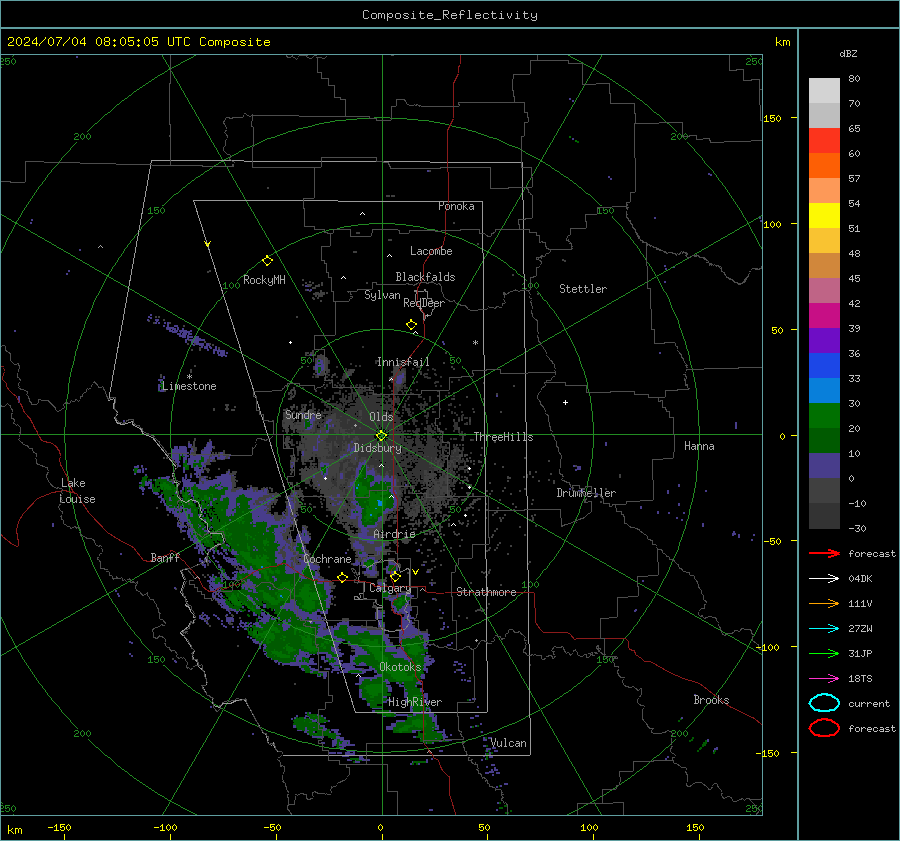Click the Vulcan city label
The image size is (900, 841).
click(509, 743)
